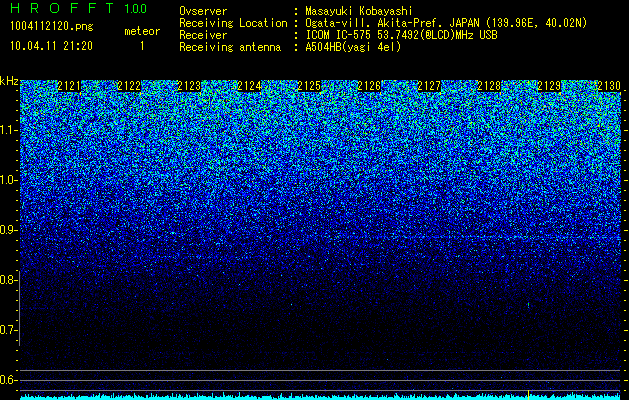Click the cyan signal level strip at bottom

tap(320, 397)
